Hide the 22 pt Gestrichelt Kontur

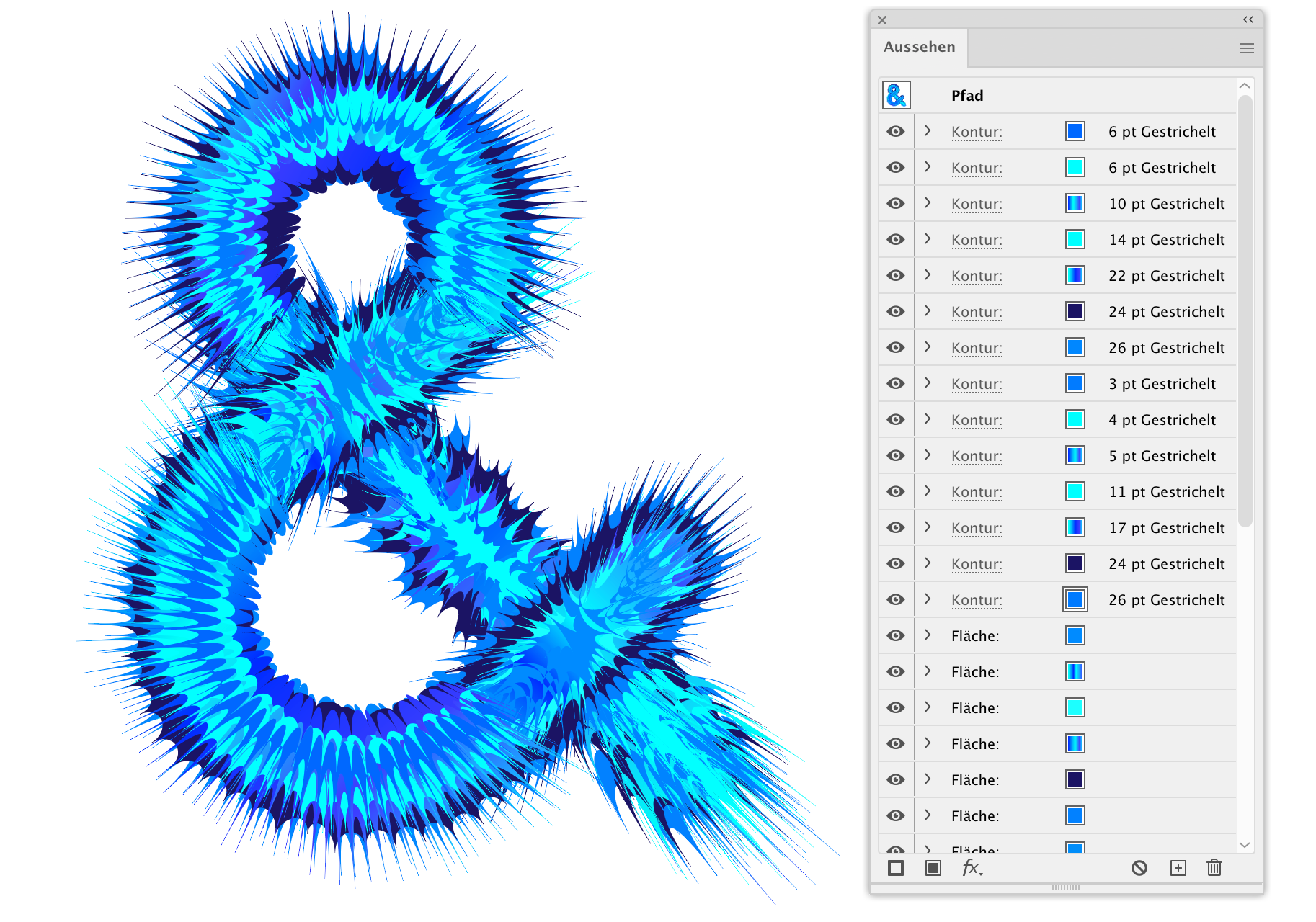(896, 275)
